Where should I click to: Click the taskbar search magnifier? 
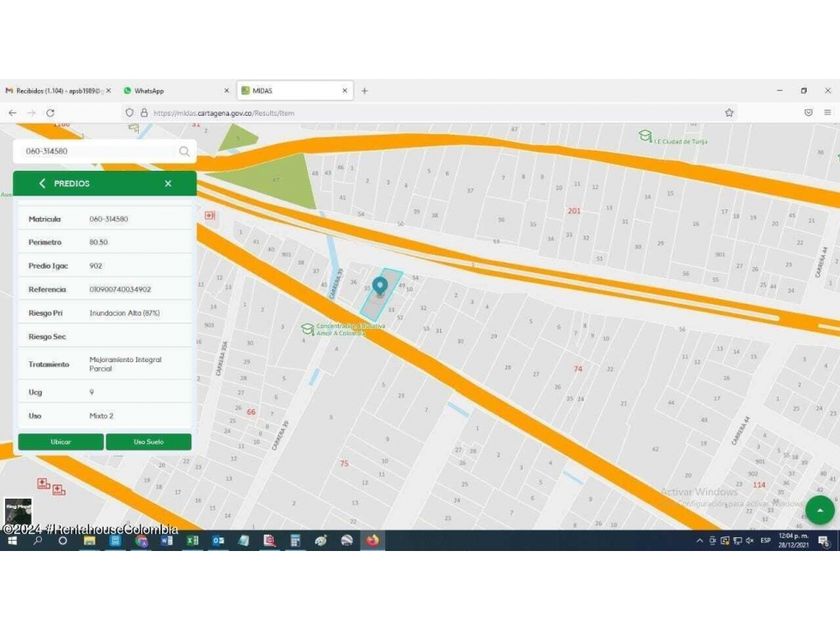pos(38,541)
